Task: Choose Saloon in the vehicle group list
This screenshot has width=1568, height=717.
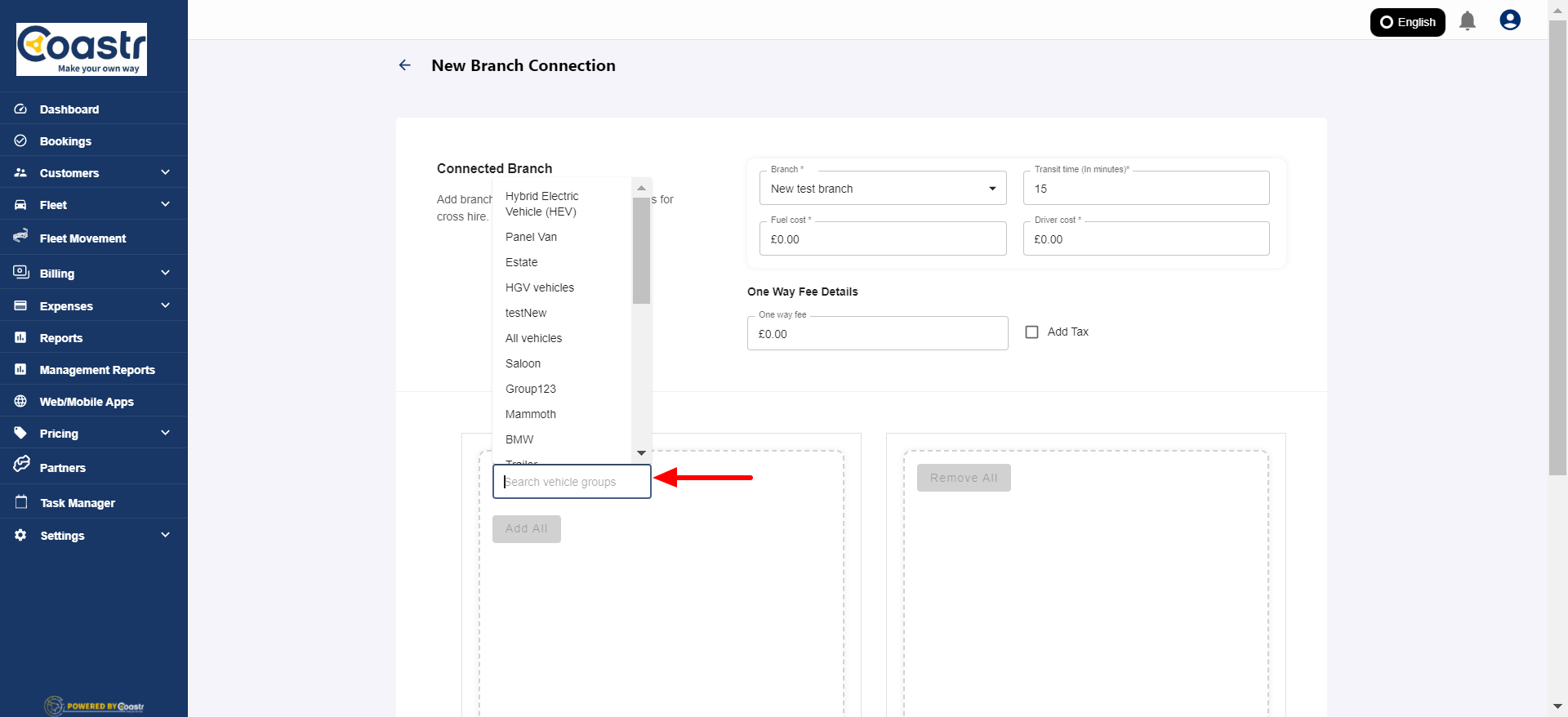Action: 523,363
